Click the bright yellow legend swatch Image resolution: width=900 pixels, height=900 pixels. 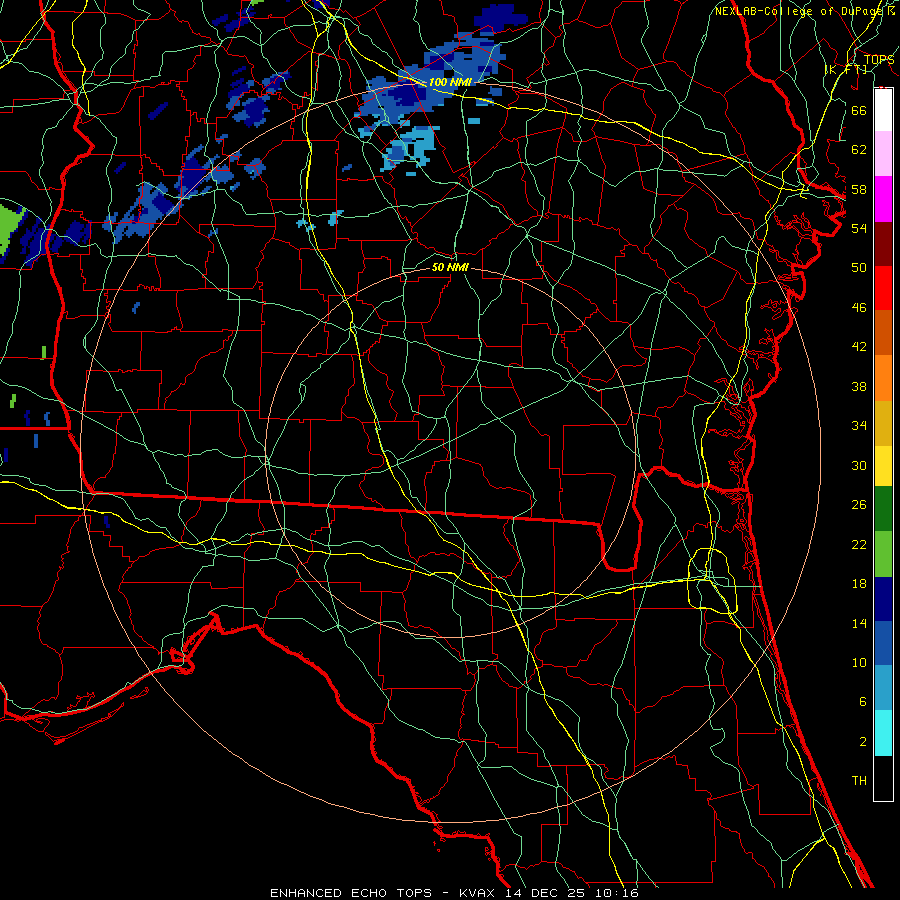pos(883,465)
